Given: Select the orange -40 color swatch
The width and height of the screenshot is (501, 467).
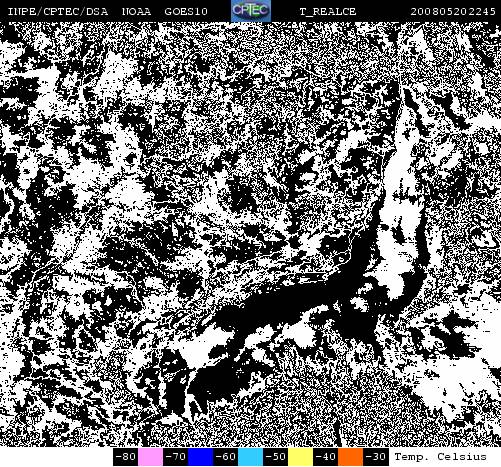Looking at the screenshot, I should (350, 457).
